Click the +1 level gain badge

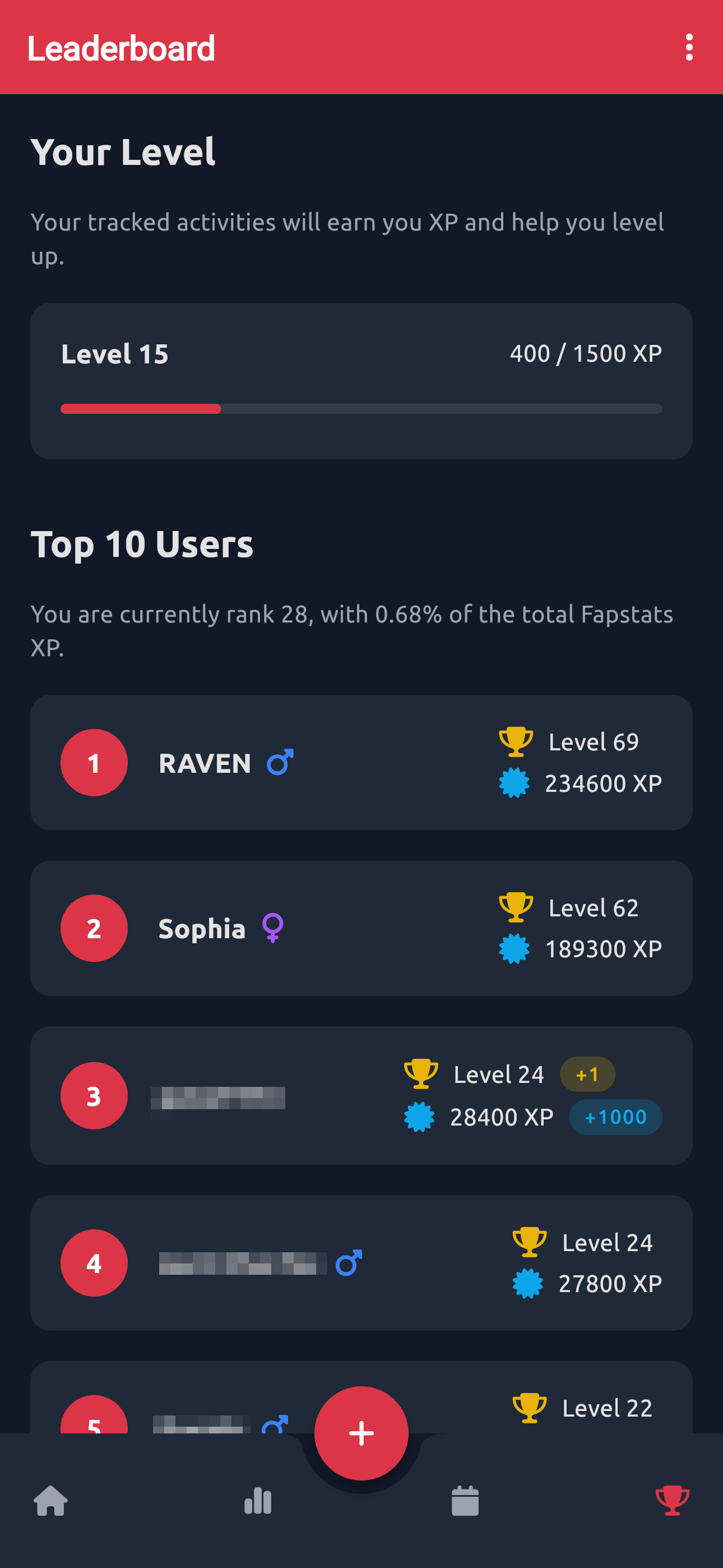pyautogui.click(x=587, y=1074)
